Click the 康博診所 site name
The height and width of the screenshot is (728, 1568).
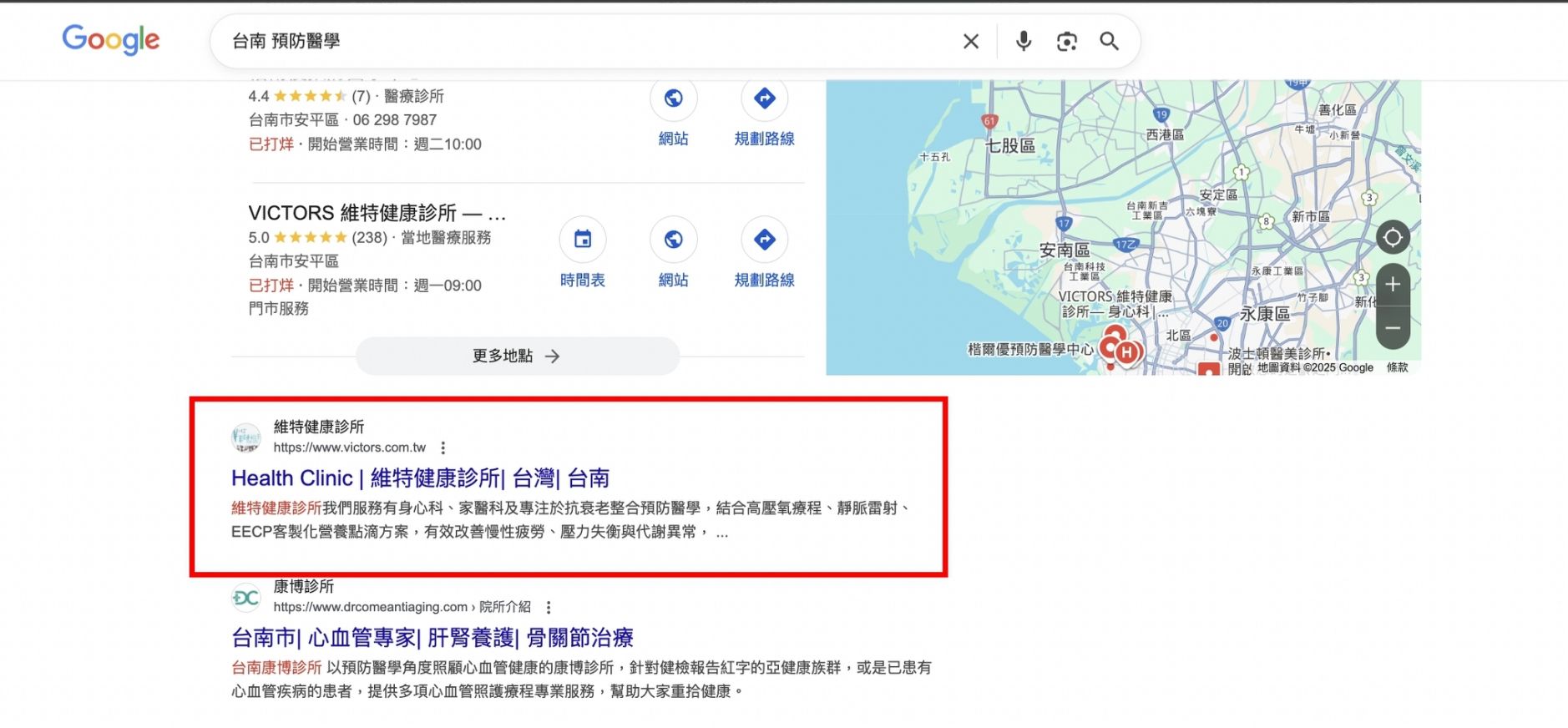pos(303,586)
